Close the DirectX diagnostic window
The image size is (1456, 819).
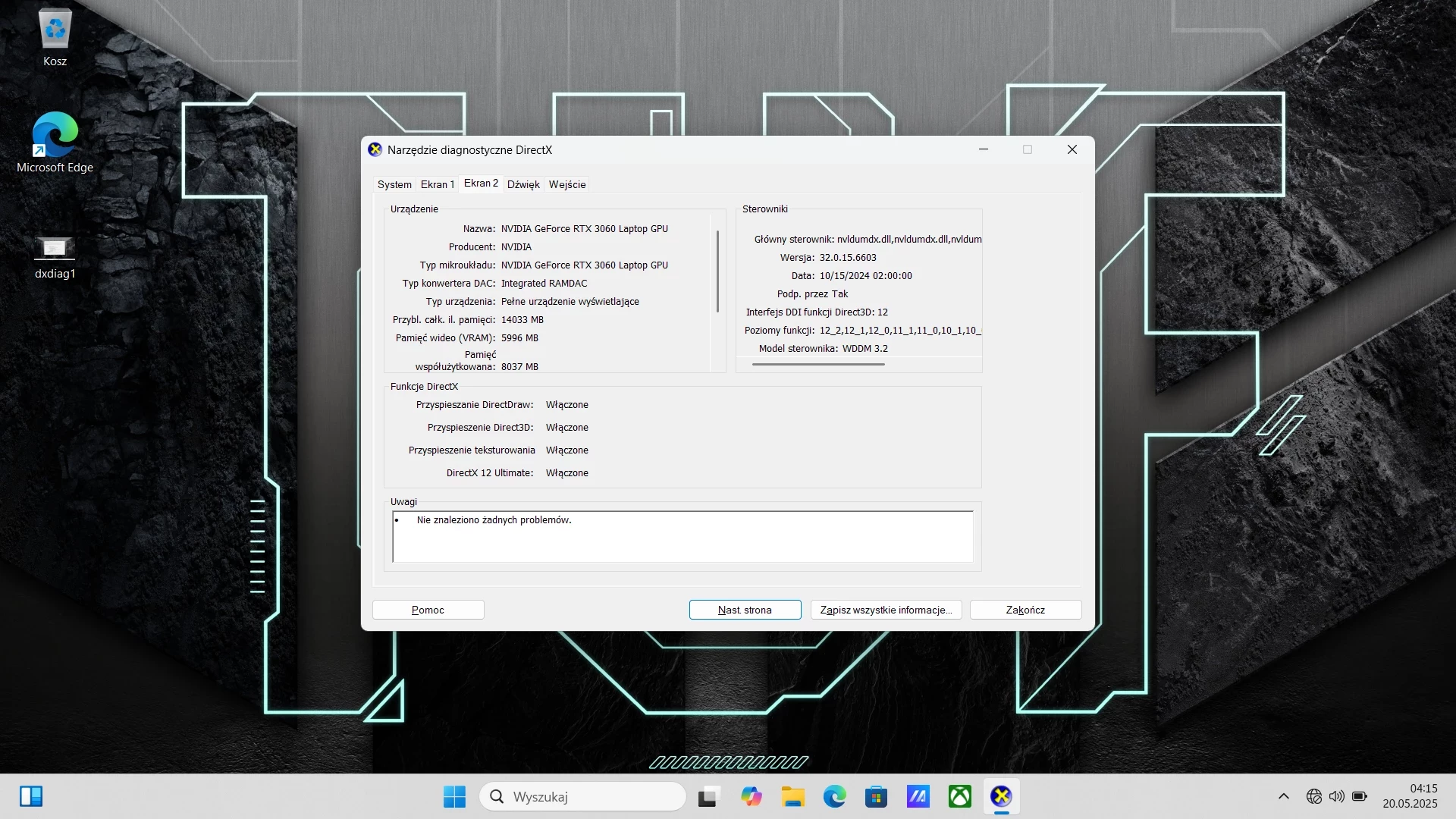click(1072, 149)
